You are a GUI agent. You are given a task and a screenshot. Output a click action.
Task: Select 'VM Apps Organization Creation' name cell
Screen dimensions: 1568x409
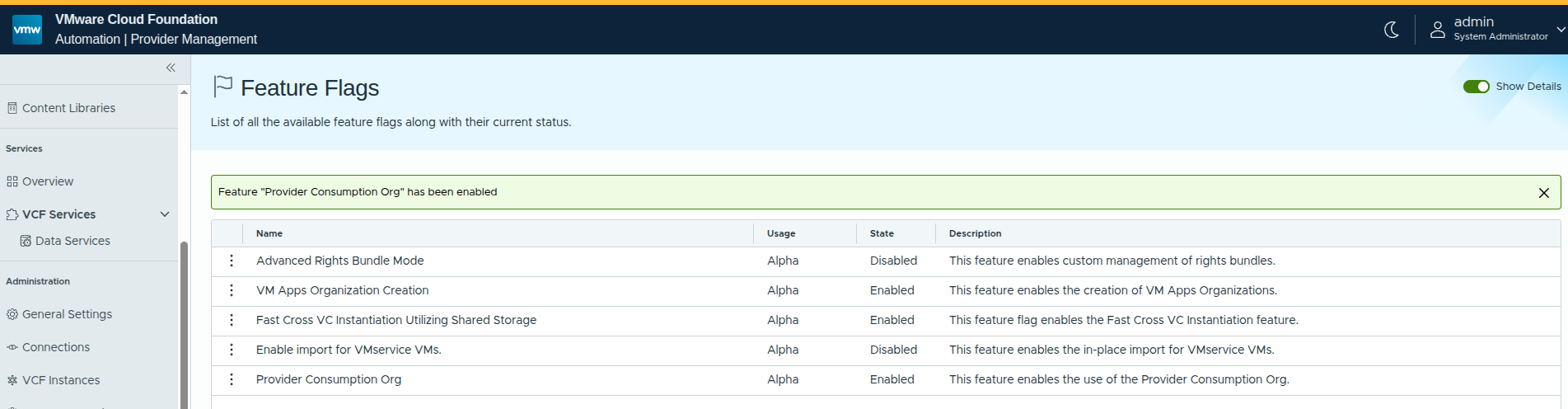coord(342,290)
